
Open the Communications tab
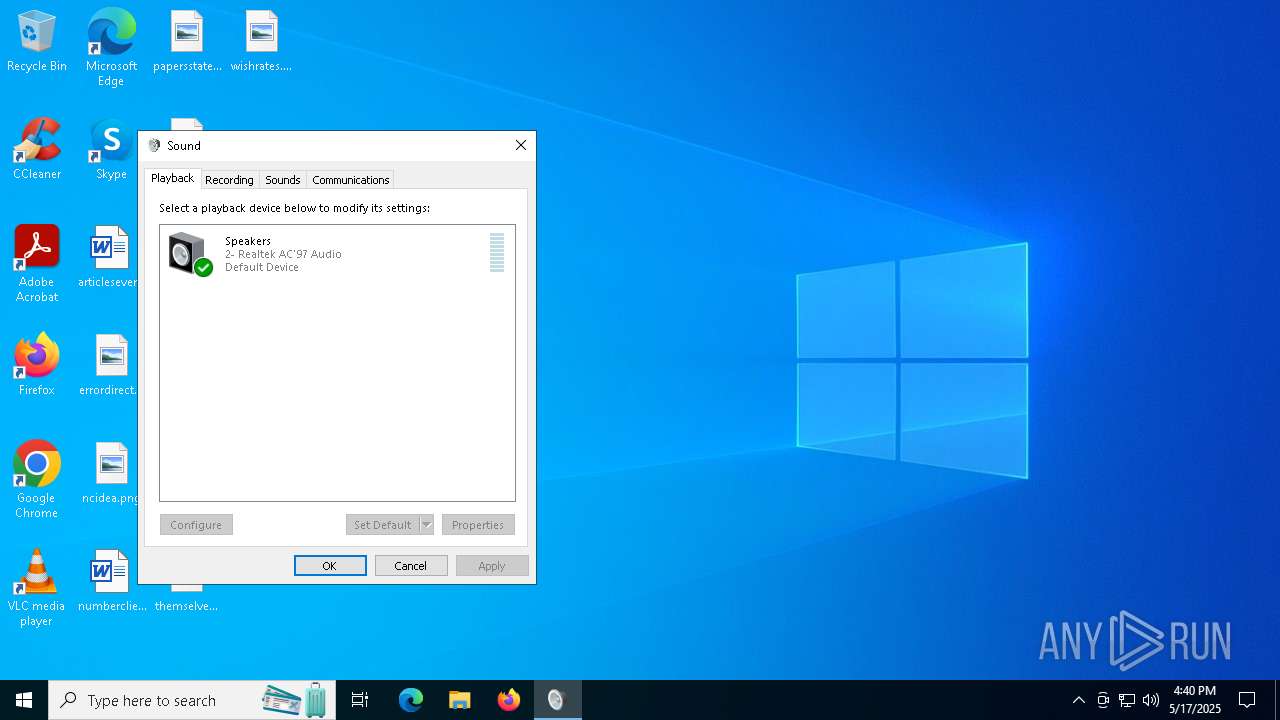coord(350,180)
